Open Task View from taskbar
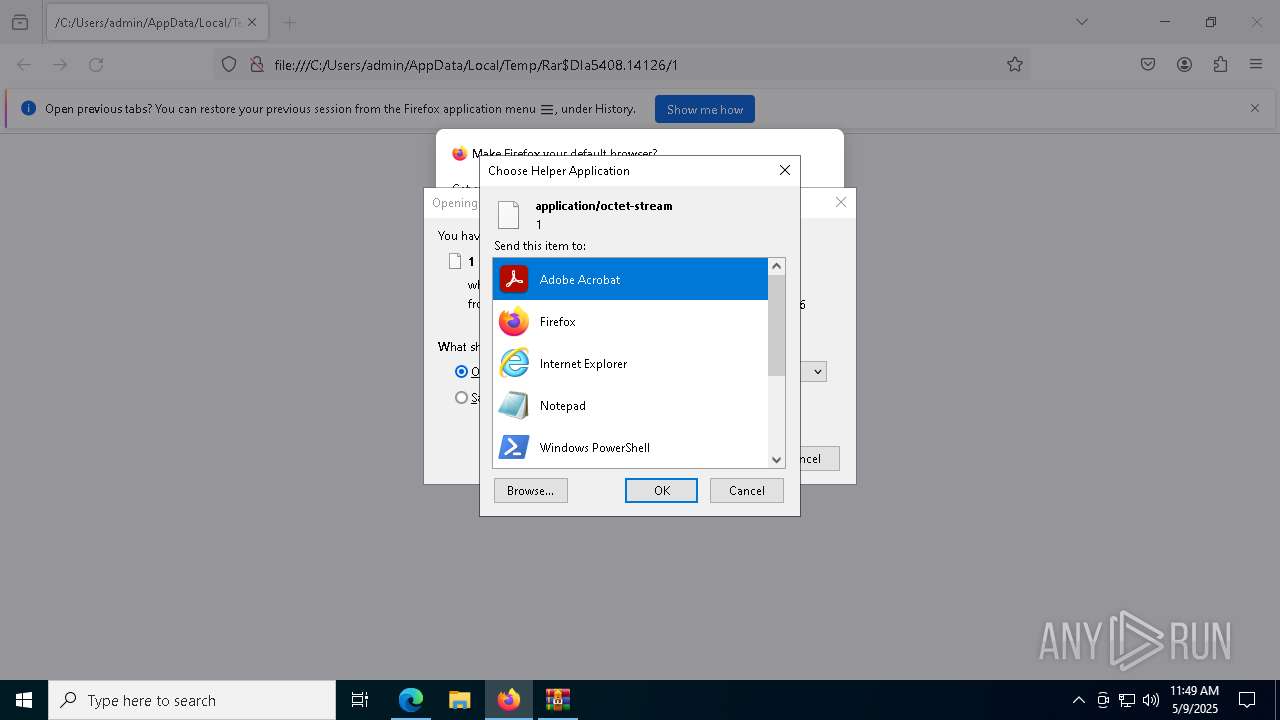This screenshot has width=1280, height=720. tap(360, 700)
